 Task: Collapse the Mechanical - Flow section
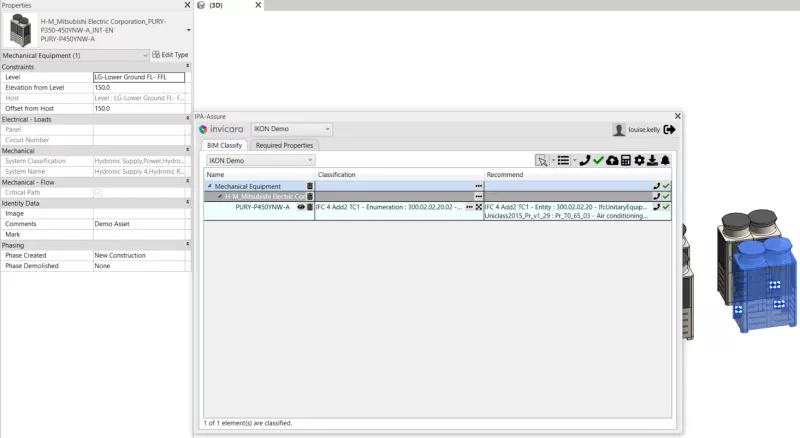187,182
